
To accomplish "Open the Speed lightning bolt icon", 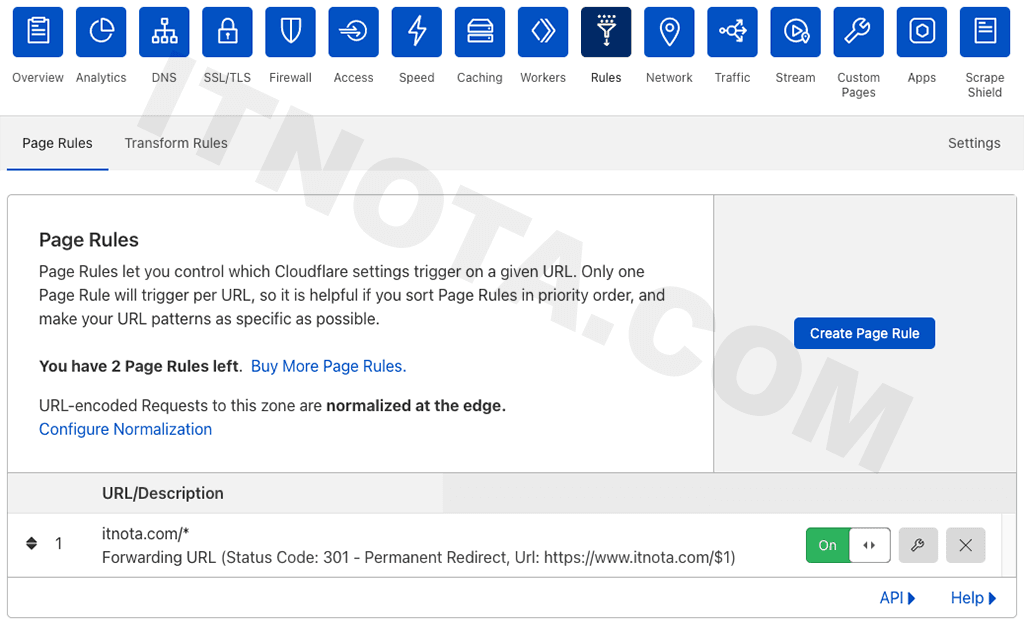I will click(417, 32).
